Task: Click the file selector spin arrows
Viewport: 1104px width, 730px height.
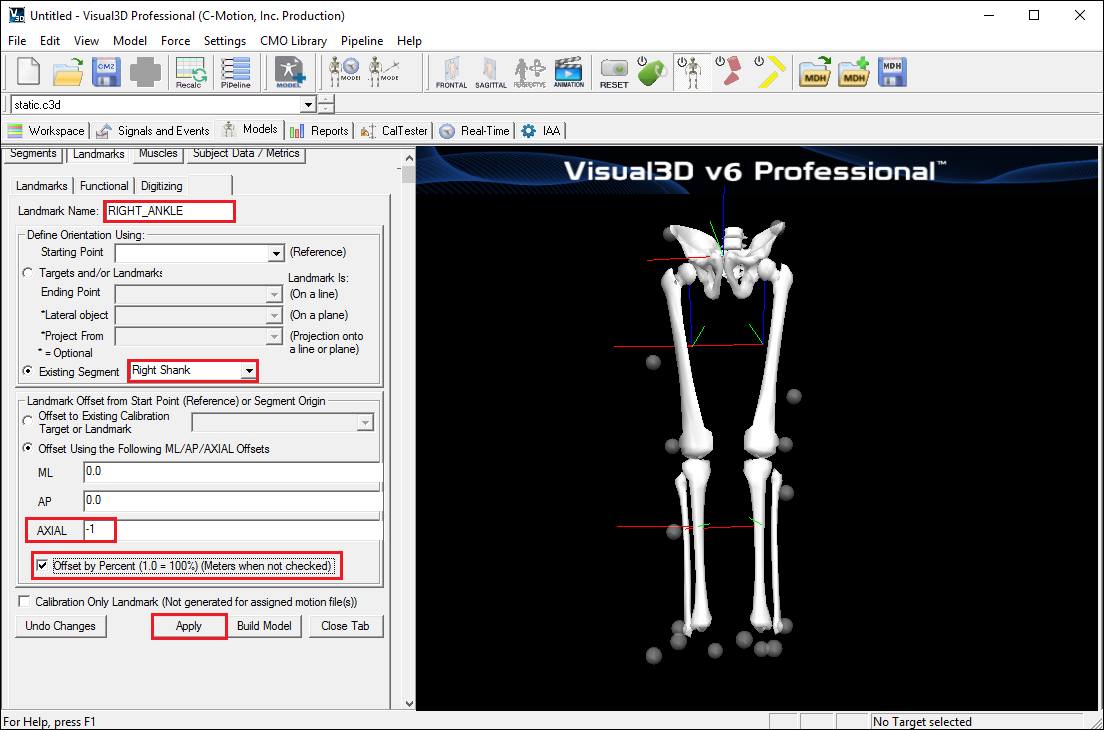Action: coord(326,105)
